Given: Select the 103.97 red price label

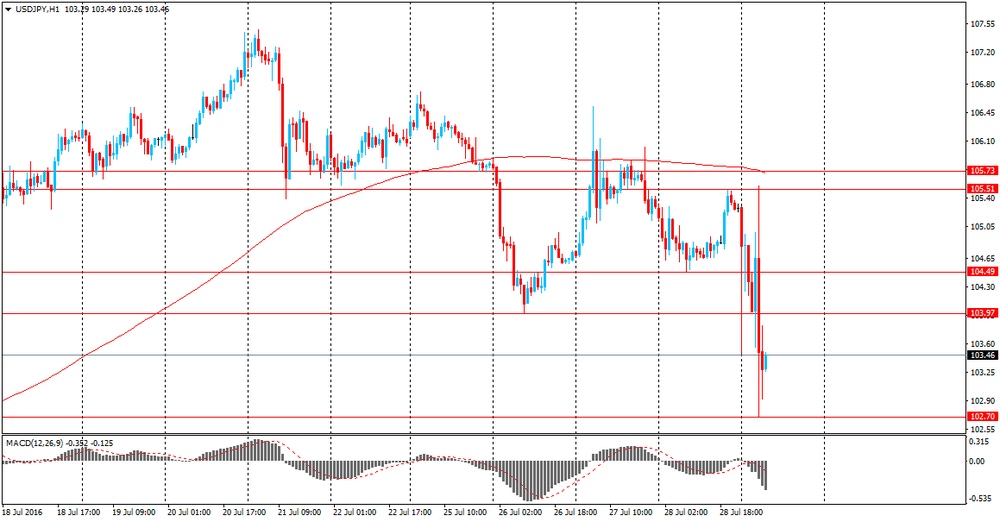Looking at the screenshot, I should click(982, 313).
